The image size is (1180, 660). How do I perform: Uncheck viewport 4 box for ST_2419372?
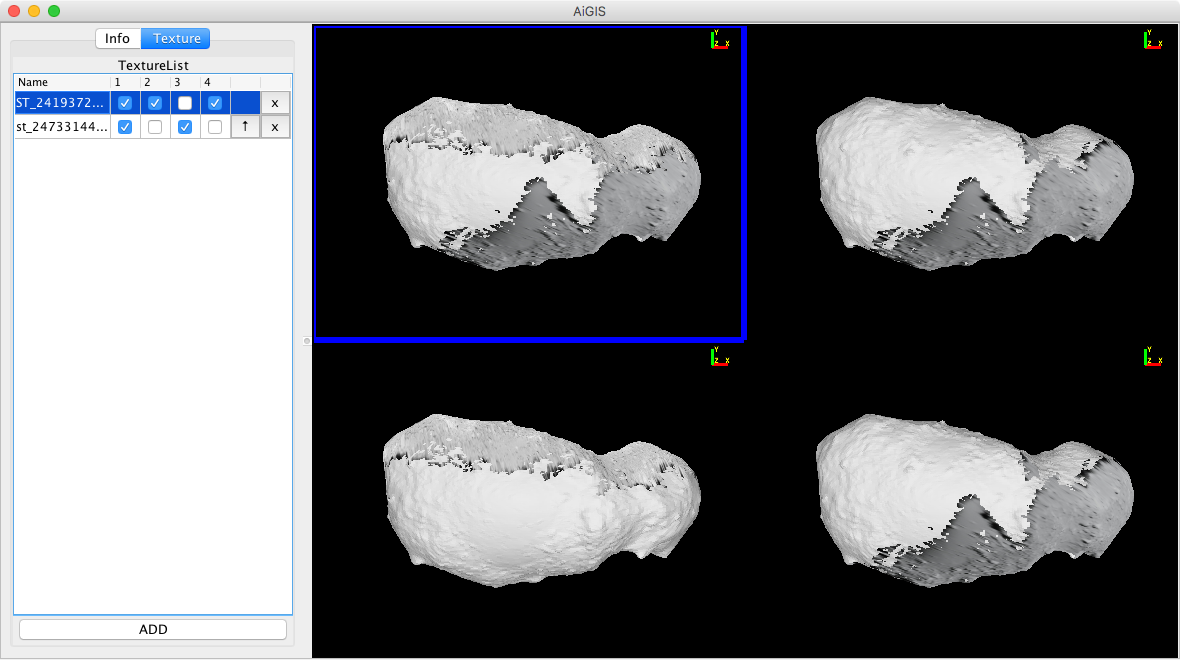click(x=215, y=102)
